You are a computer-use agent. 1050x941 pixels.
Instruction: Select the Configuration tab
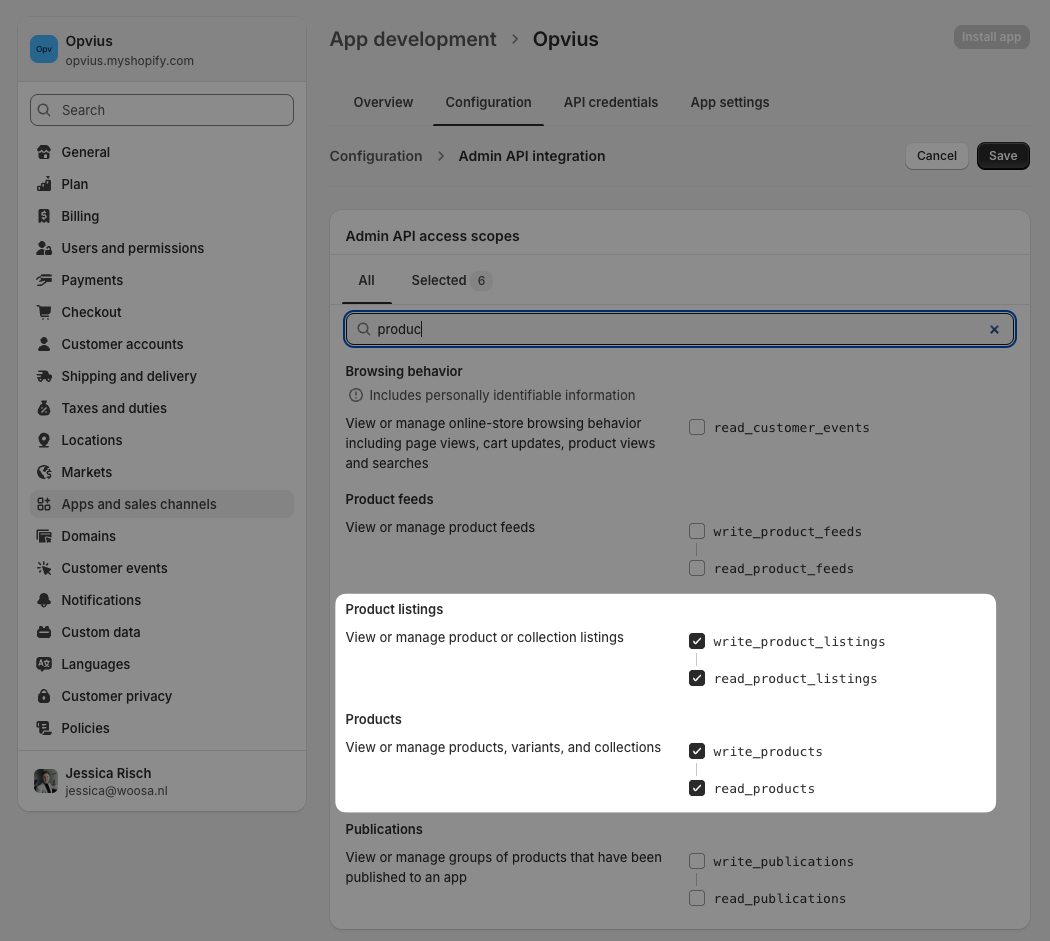(488, 102)
